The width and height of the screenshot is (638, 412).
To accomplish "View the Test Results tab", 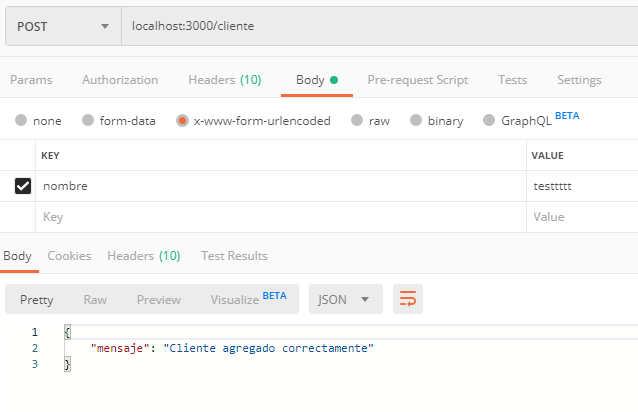I will click(234, 255).
